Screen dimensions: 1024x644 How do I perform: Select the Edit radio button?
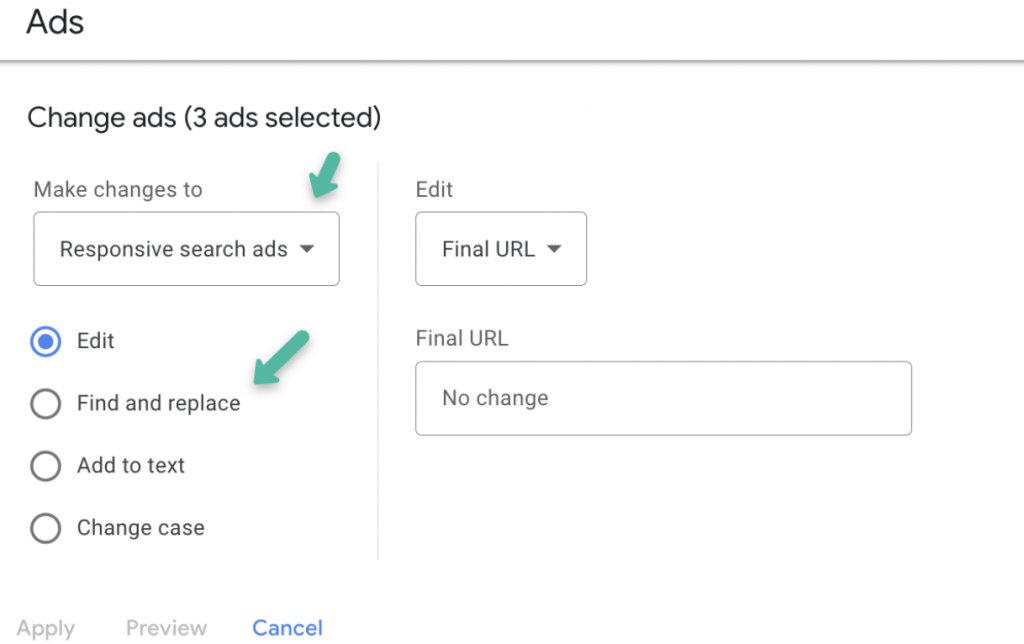(46, 342)
